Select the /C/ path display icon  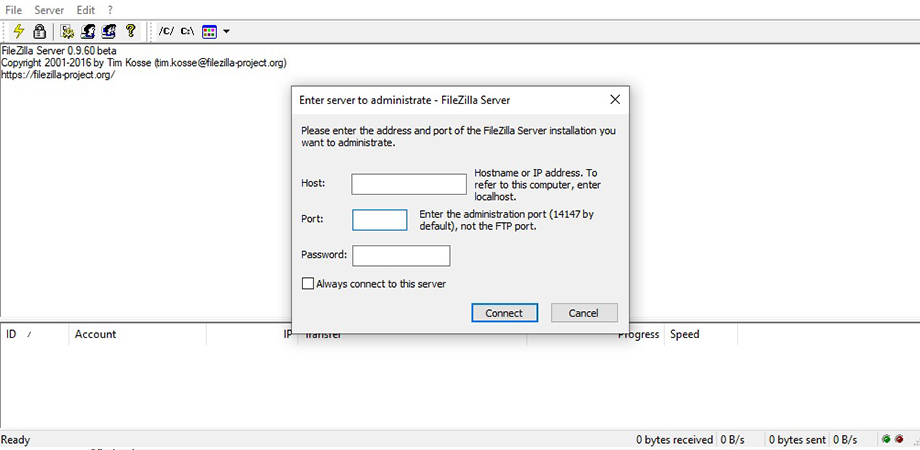click(x=167, y=31)
